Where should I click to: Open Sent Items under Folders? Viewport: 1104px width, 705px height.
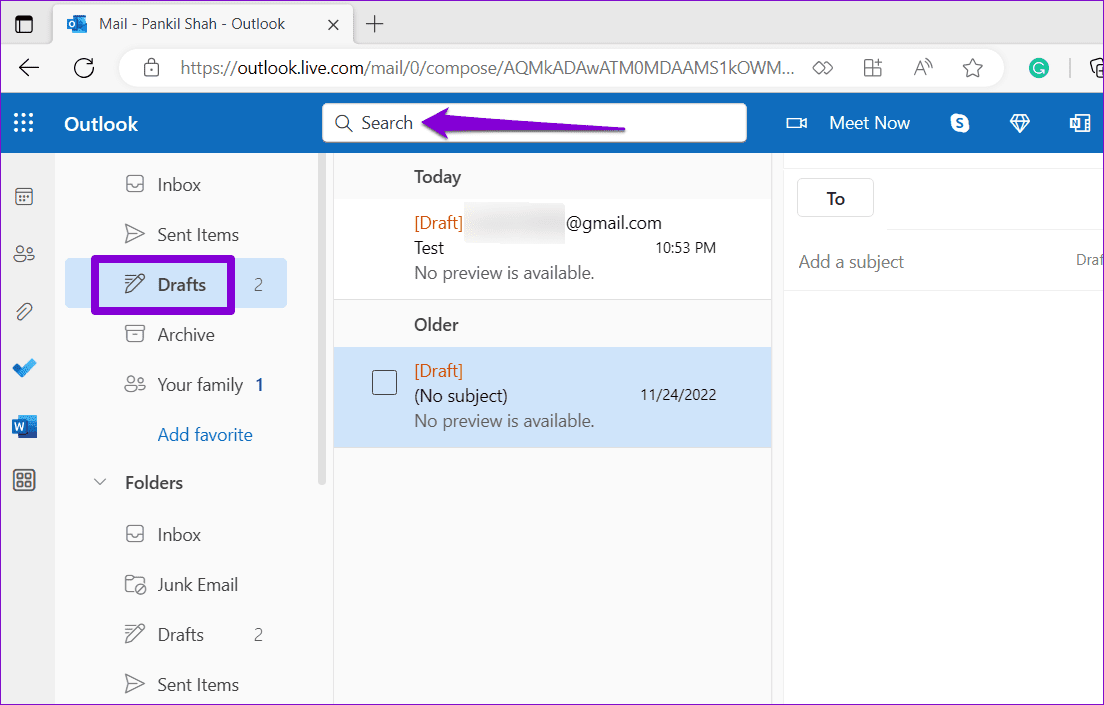[176, 685]
